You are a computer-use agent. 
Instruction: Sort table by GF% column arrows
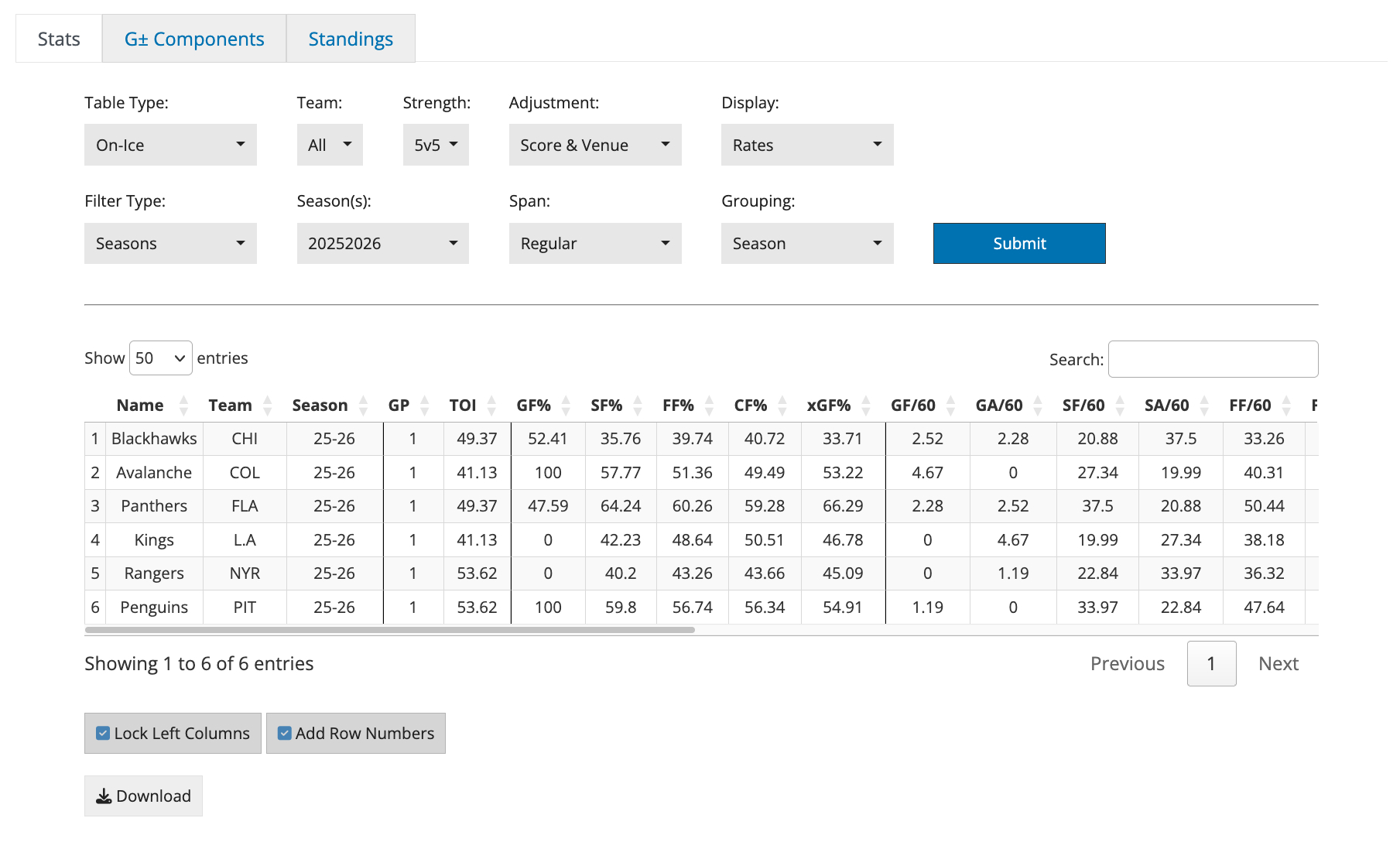pos(566,406)
